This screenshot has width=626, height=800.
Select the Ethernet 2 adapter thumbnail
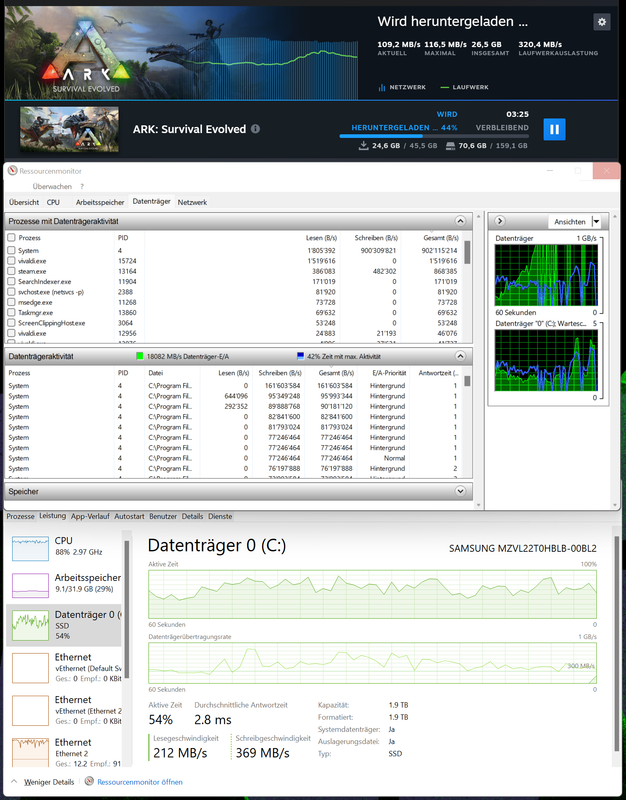pos(31,752)
